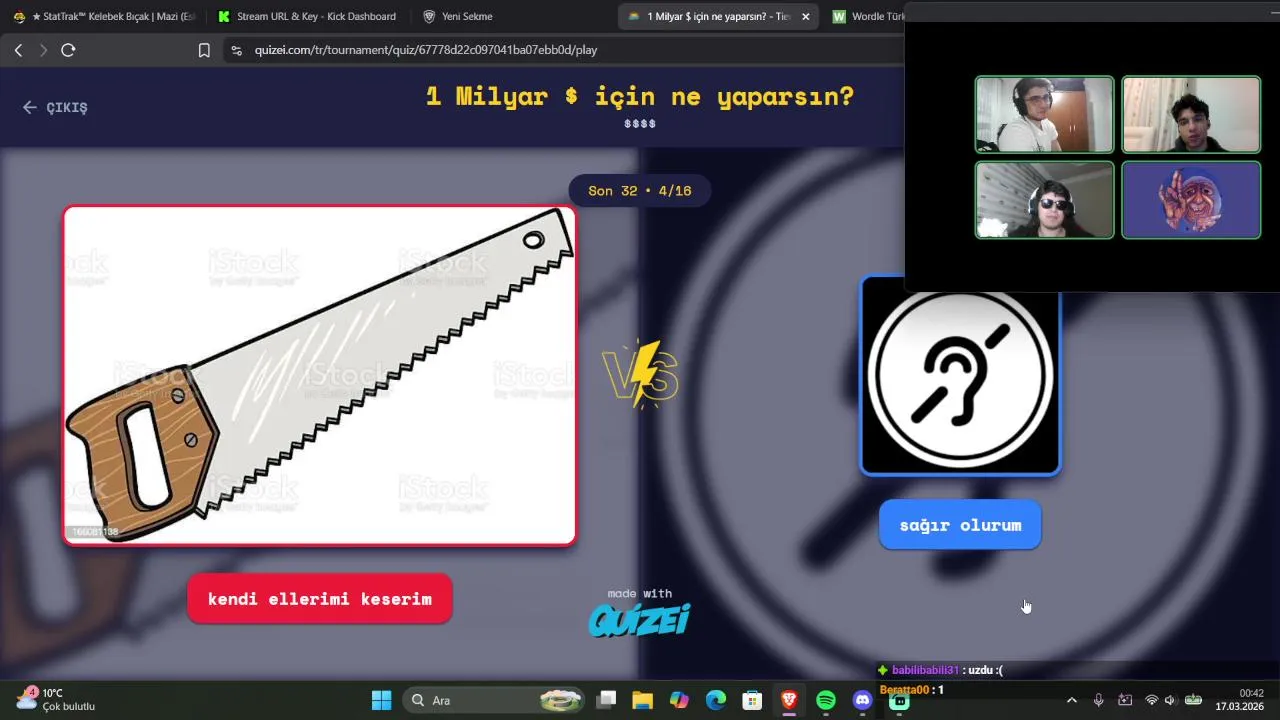Viewport: 1280px width, 720px height.
Task: Click the '1 Milyar $ için ne yaparsın?' title
Action: click(640, 96)
